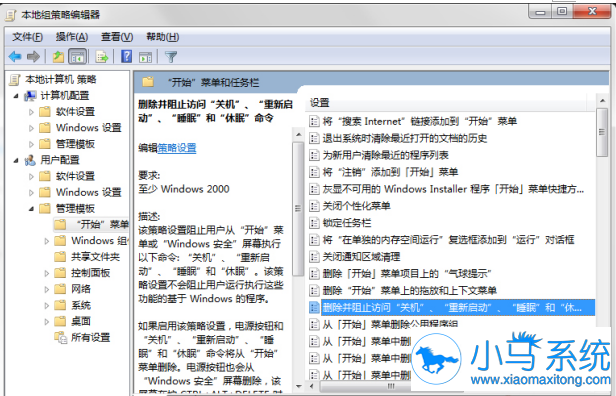Select the “开始”菜单 tree item
This screenshot has height=396, width=616.
point(103,224)
